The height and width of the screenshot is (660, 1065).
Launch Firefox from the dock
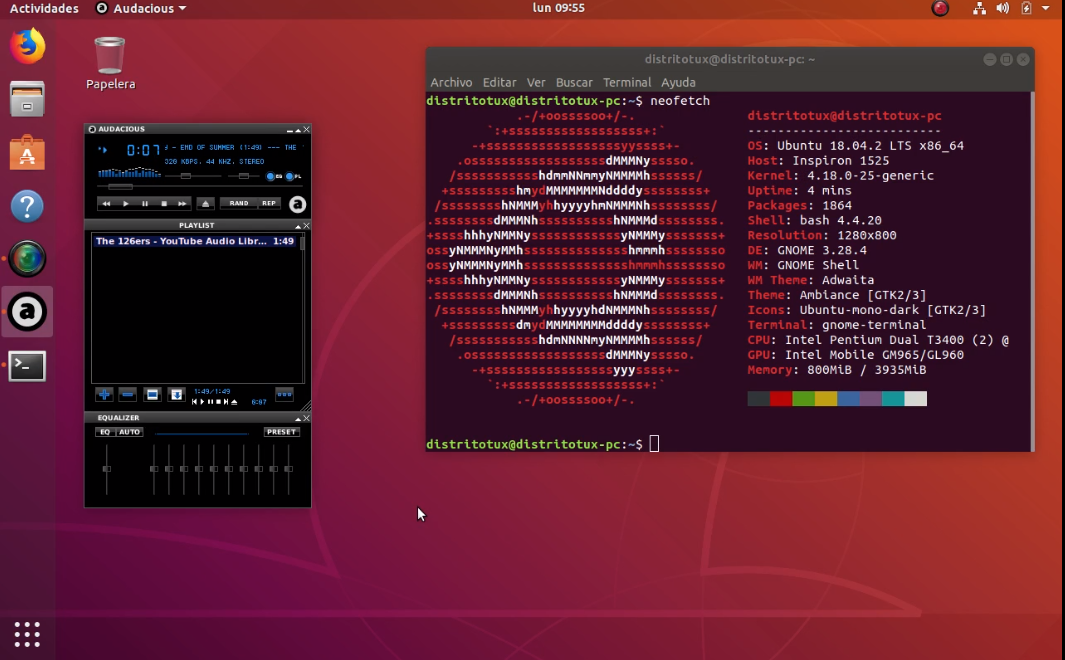point(27,46)
